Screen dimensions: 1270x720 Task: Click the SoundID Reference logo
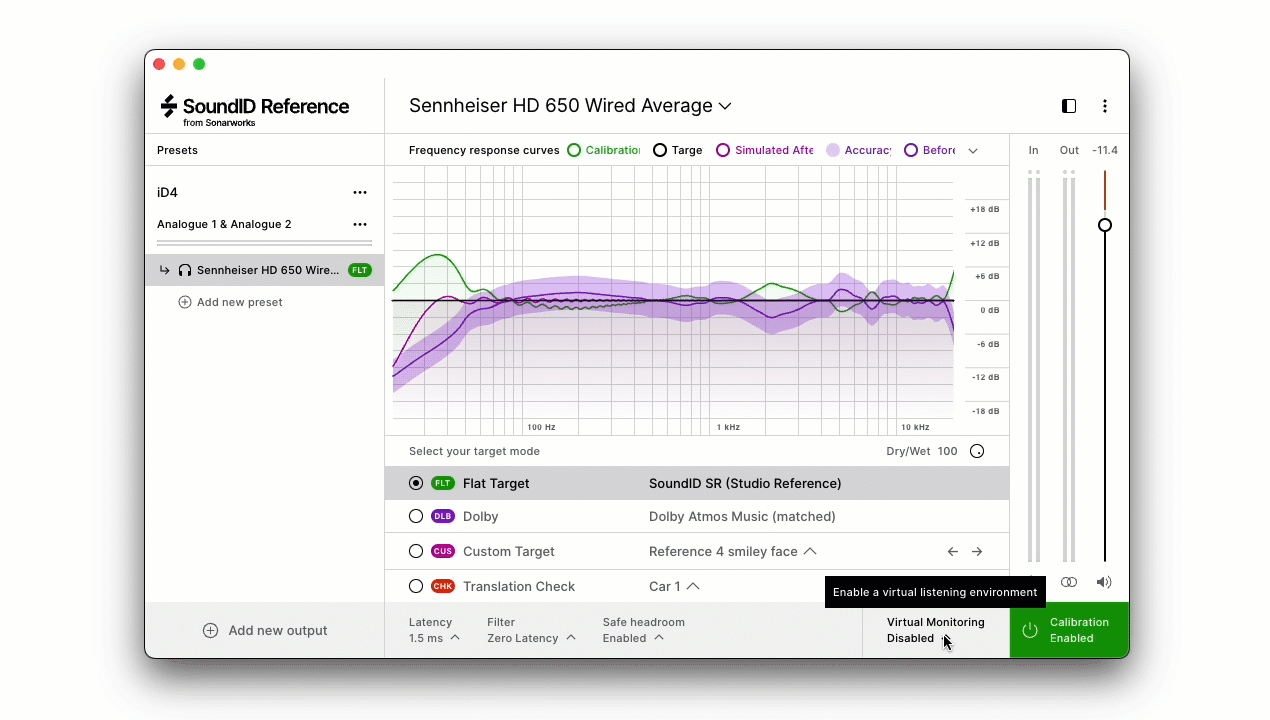(255, 110)
